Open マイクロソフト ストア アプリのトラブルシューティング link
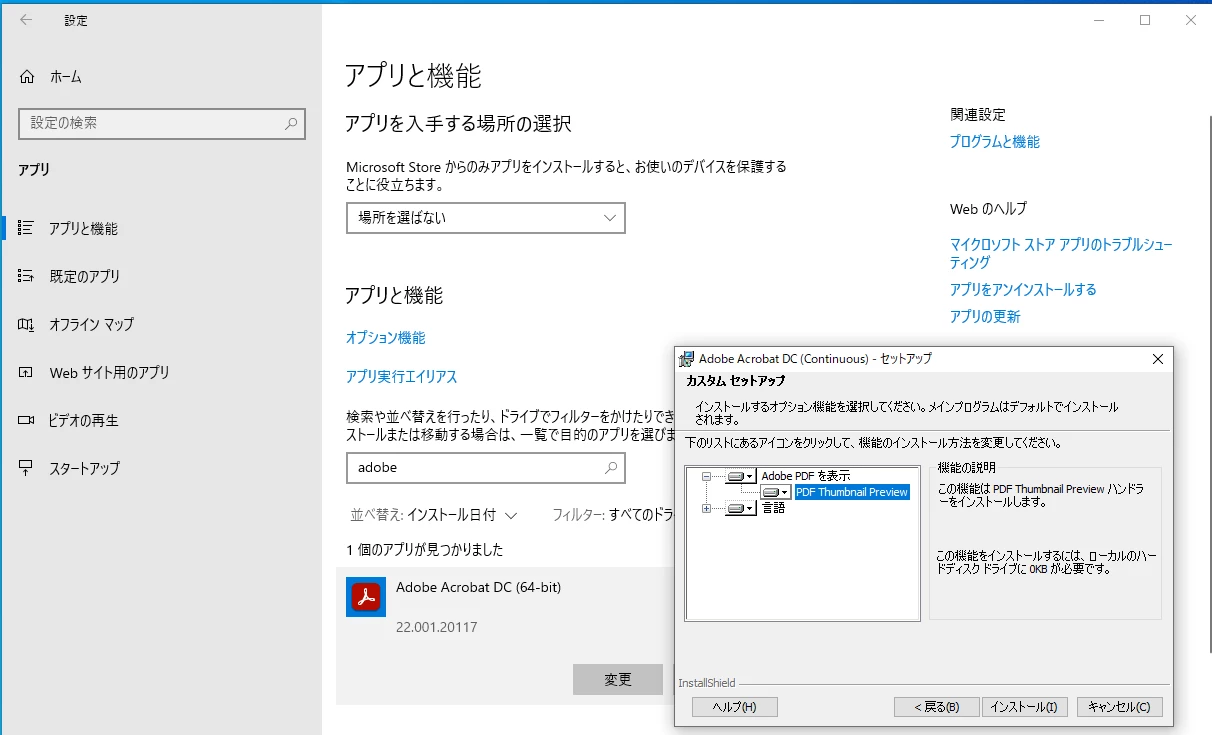1212x735 pixels. click(1061, 253)
